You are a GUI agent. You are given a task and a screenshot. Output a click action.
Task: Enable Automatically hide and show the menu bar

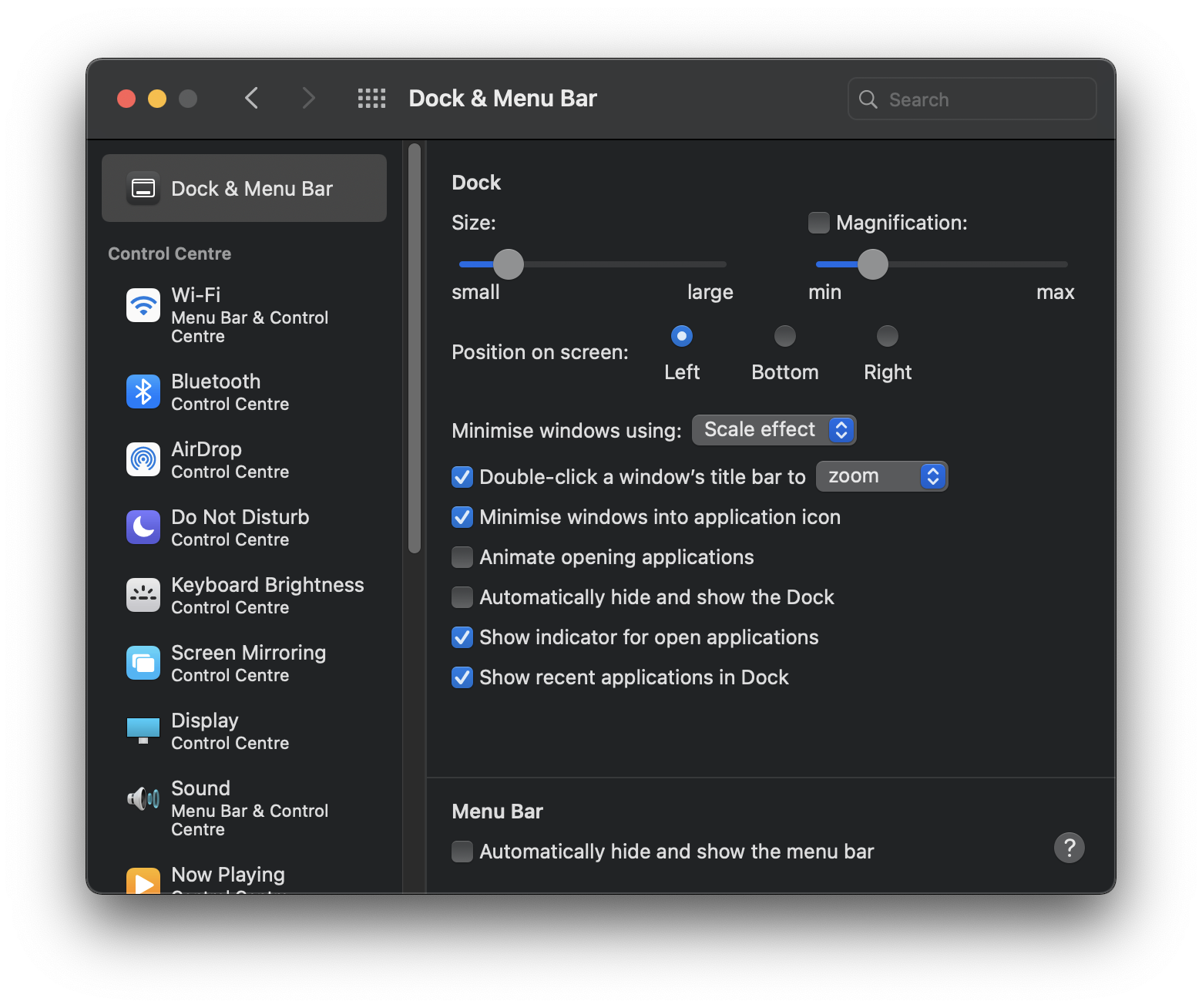click(462, 852)
